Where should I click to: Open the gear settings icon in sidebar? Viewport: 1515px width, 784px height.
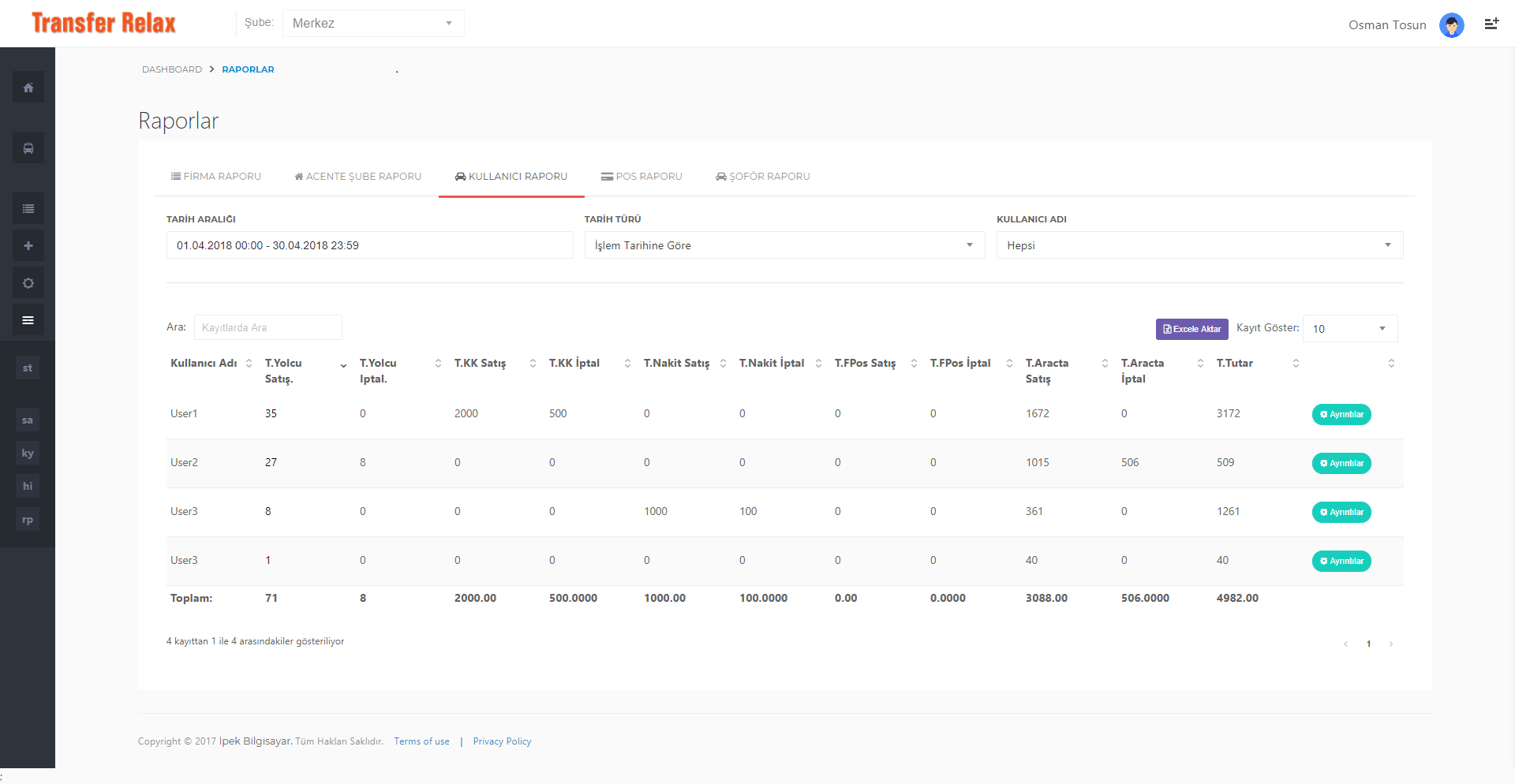pos(28,283)
